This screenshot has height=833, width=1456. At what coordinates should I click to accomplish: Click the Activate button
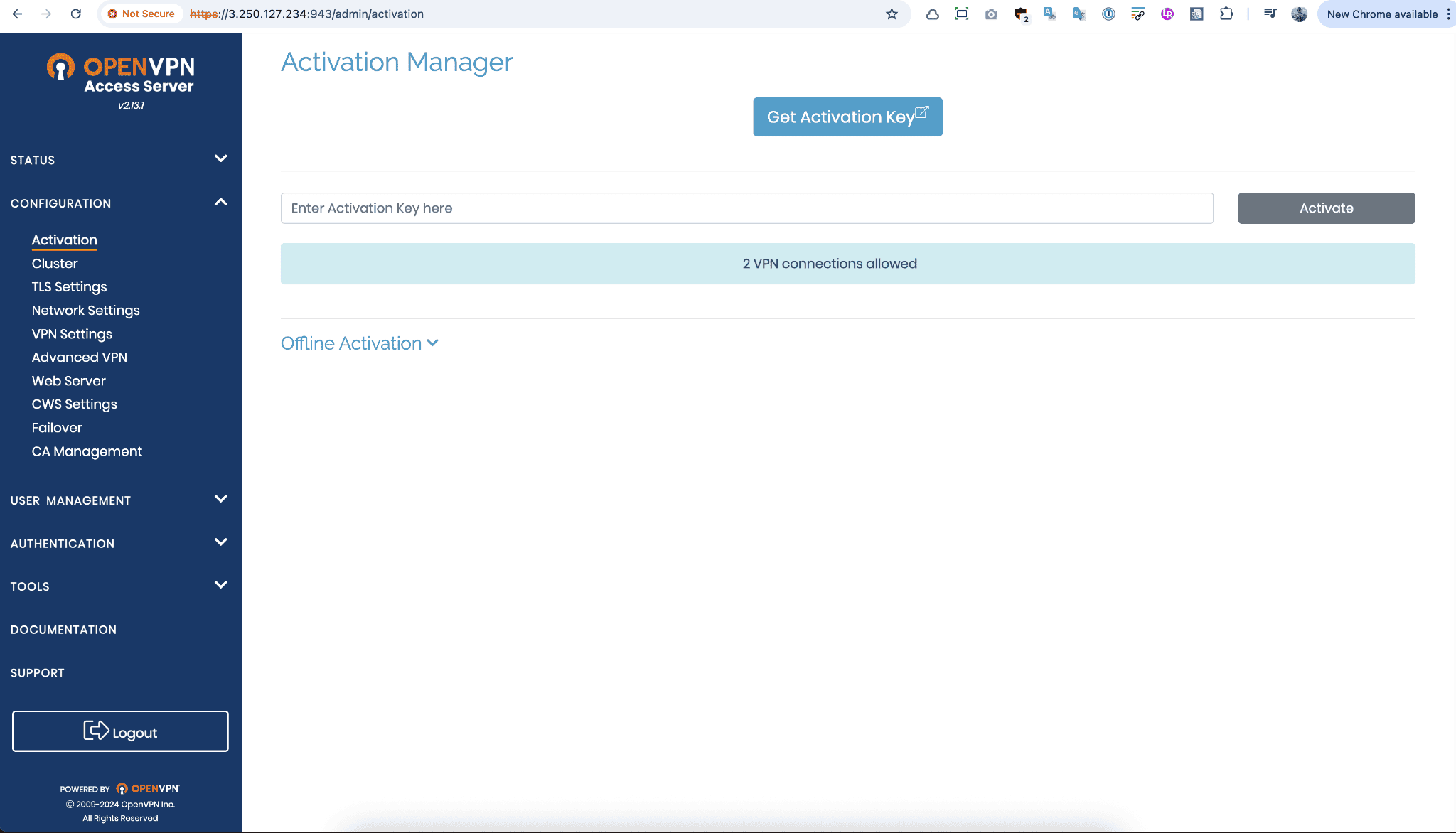tap(1327, 208)
